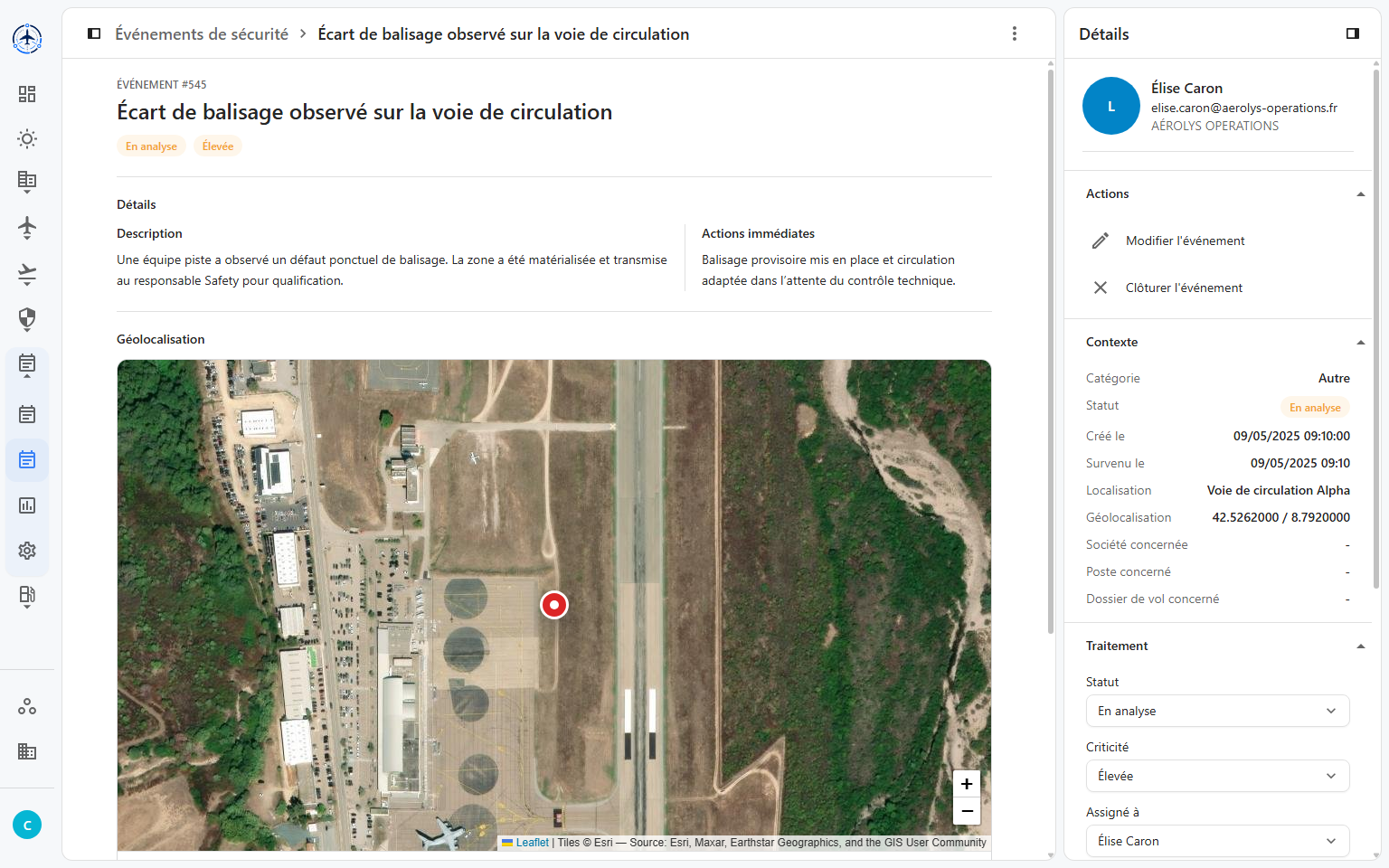Click Modifier l'événement action
The image size is (1389, 868).
[x=1185, y=241]
